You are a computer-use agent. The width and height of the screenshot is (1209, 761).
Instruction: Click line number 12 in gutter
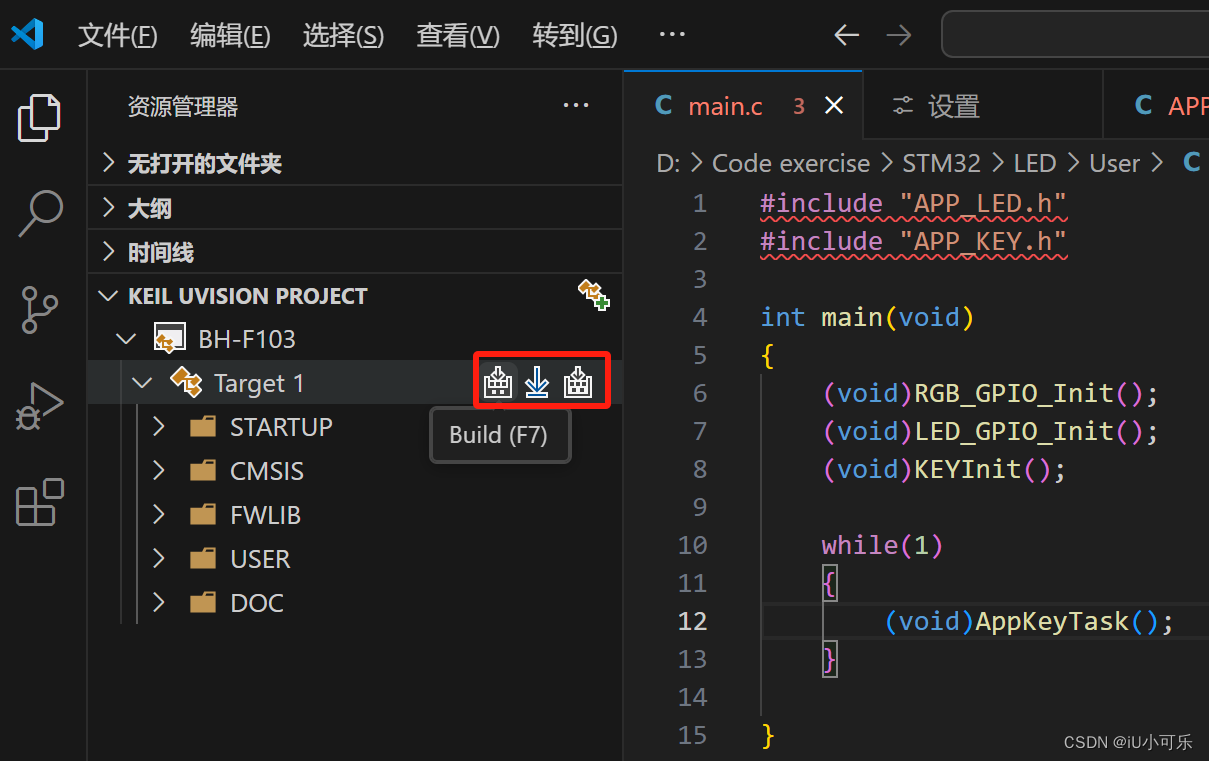coord(692,621)
